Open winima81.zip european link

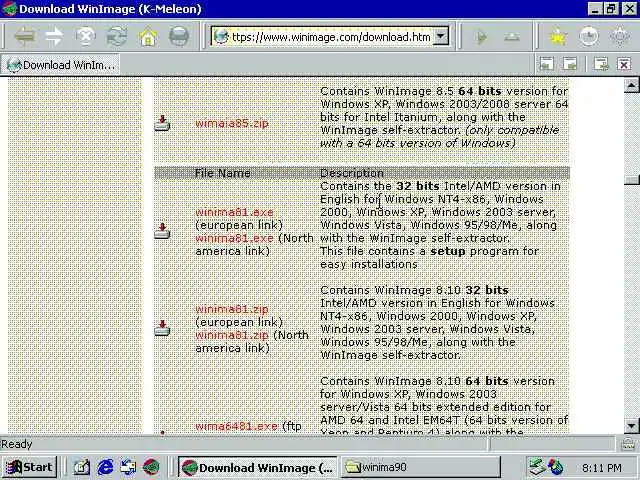[232, 309]
